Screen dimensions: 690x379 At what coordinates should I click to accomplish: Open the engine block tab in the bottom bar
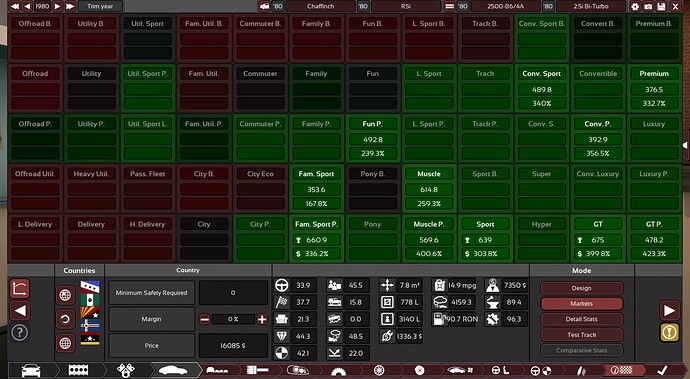tap(78, 371)
